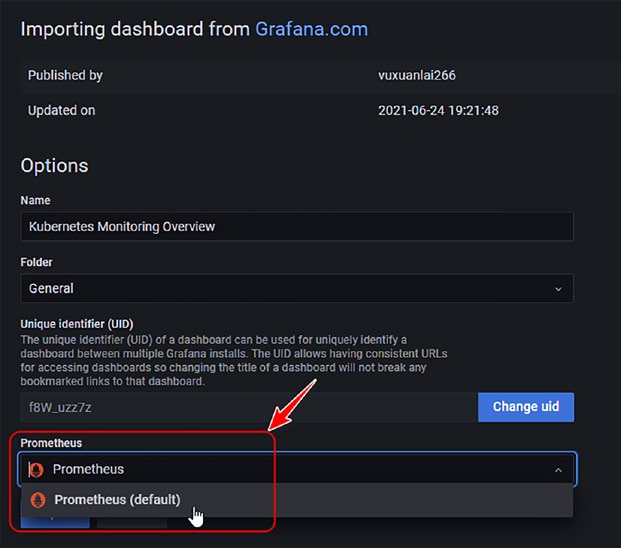This screenshot has height=548, width=621.
Task: Click the Change uid button
Action: pyautogui.click(x=526, y=407)
